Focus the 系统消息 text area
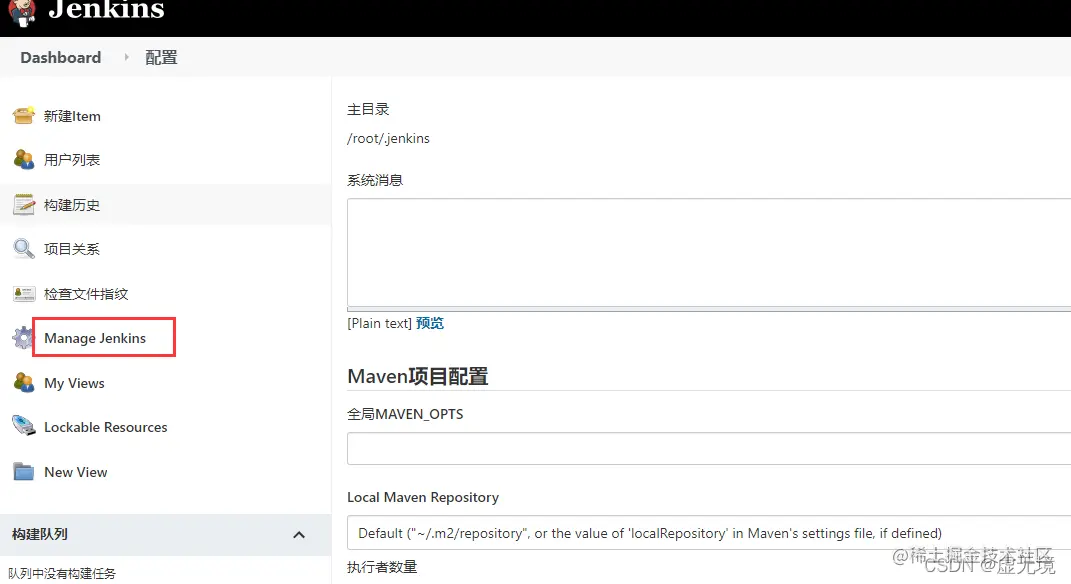 point(709,253)
